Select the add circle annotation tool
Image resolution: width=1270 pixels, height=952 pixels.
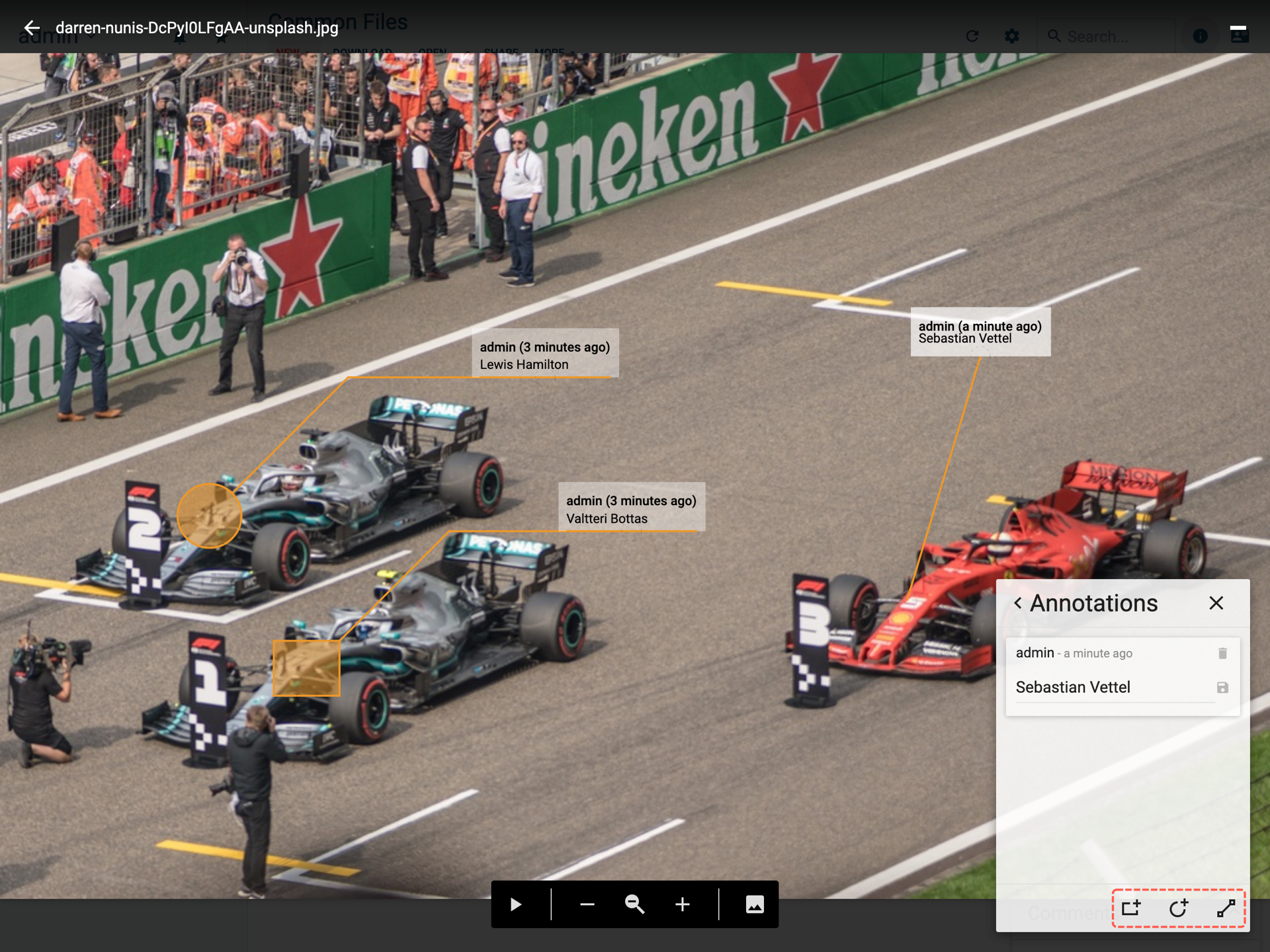[x=1178, y=908]
